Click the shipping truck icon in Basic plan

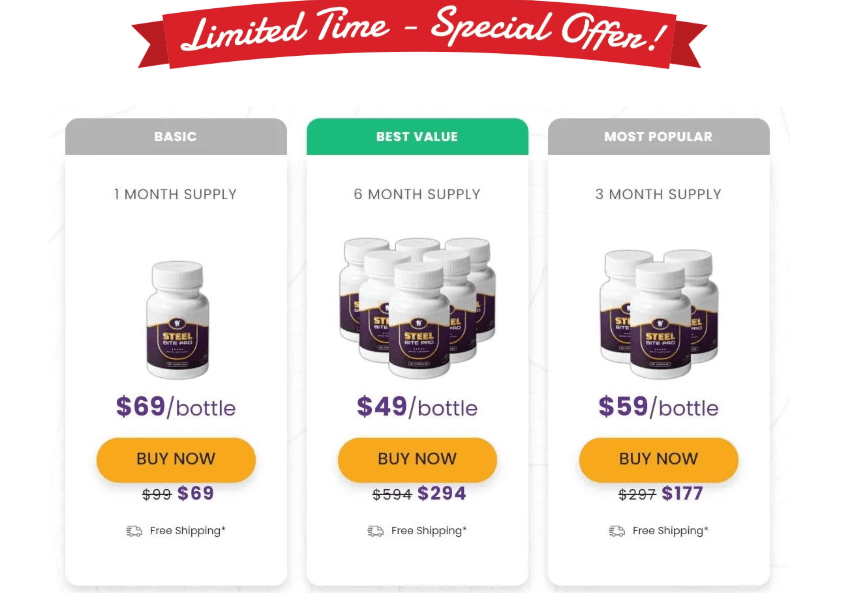[x=134, y=531]
